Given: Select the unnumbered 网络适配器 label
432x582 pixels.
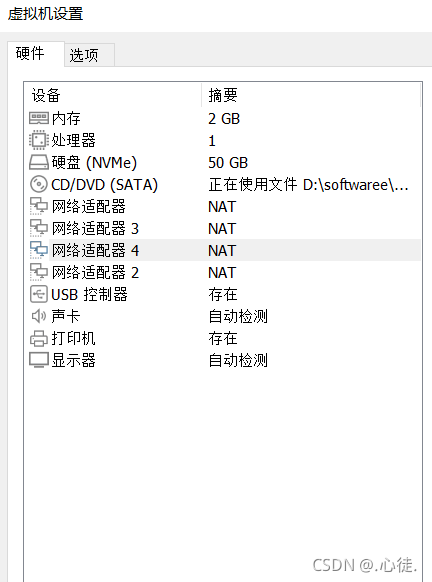Looking at the screenshot, I should [x=89, y=206].
